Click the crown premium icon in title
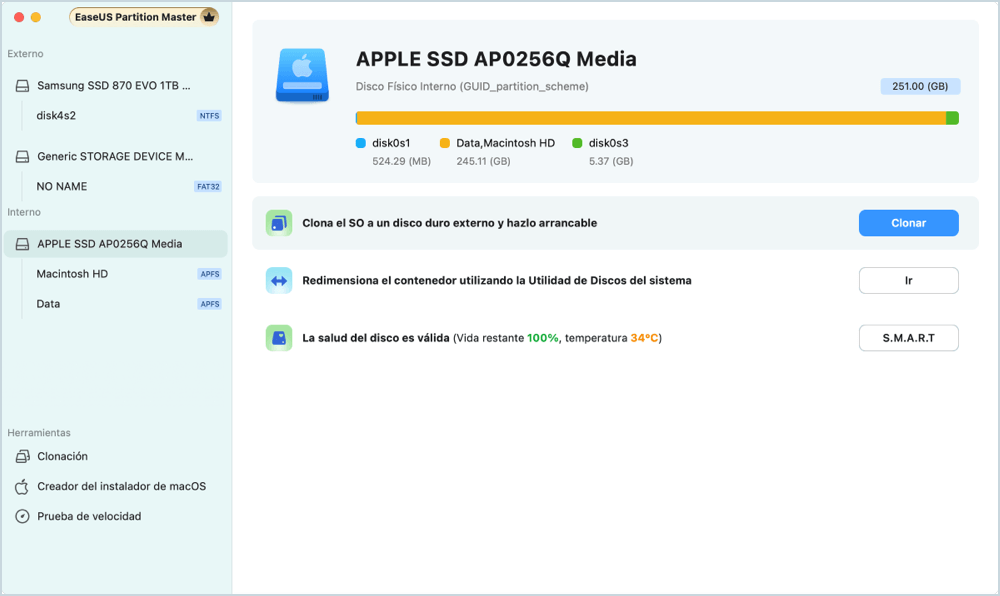1000x596 pixels. (x=209, y=17)
